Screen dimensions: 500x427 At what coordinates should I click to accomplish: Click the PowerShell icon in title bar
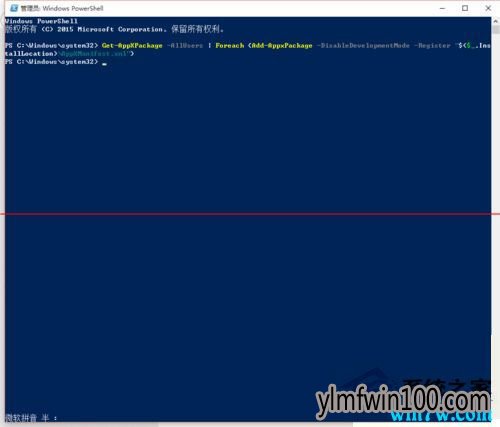[14, 8]
